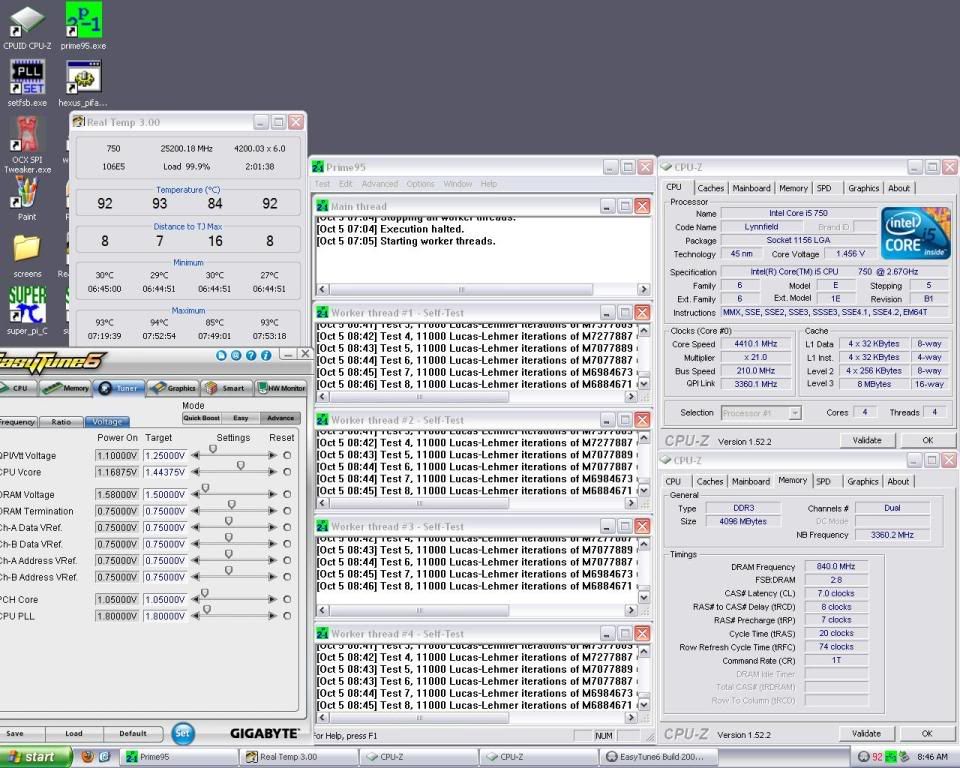Open the Test menu in Prime95
The width and height of the screenshot is (960, 768).
pos(322,184)
